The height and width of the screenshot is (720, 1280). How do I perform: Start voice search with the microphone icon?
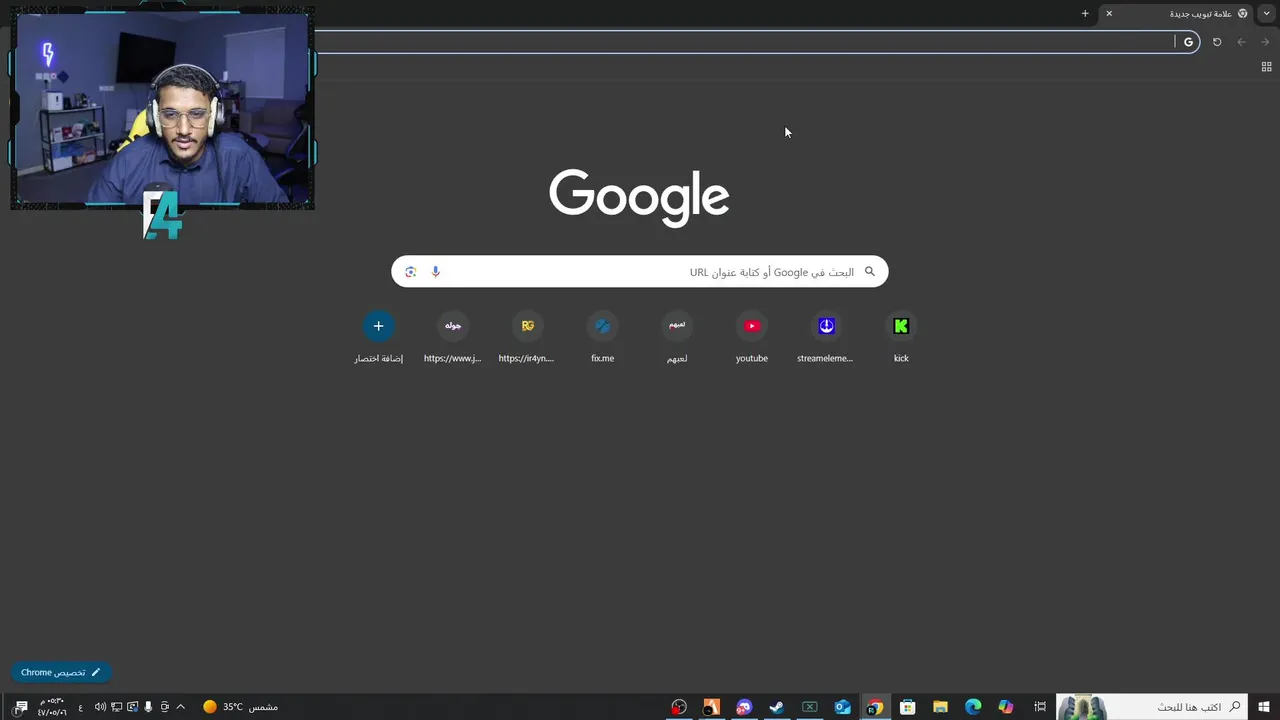[x=435, y=272]
